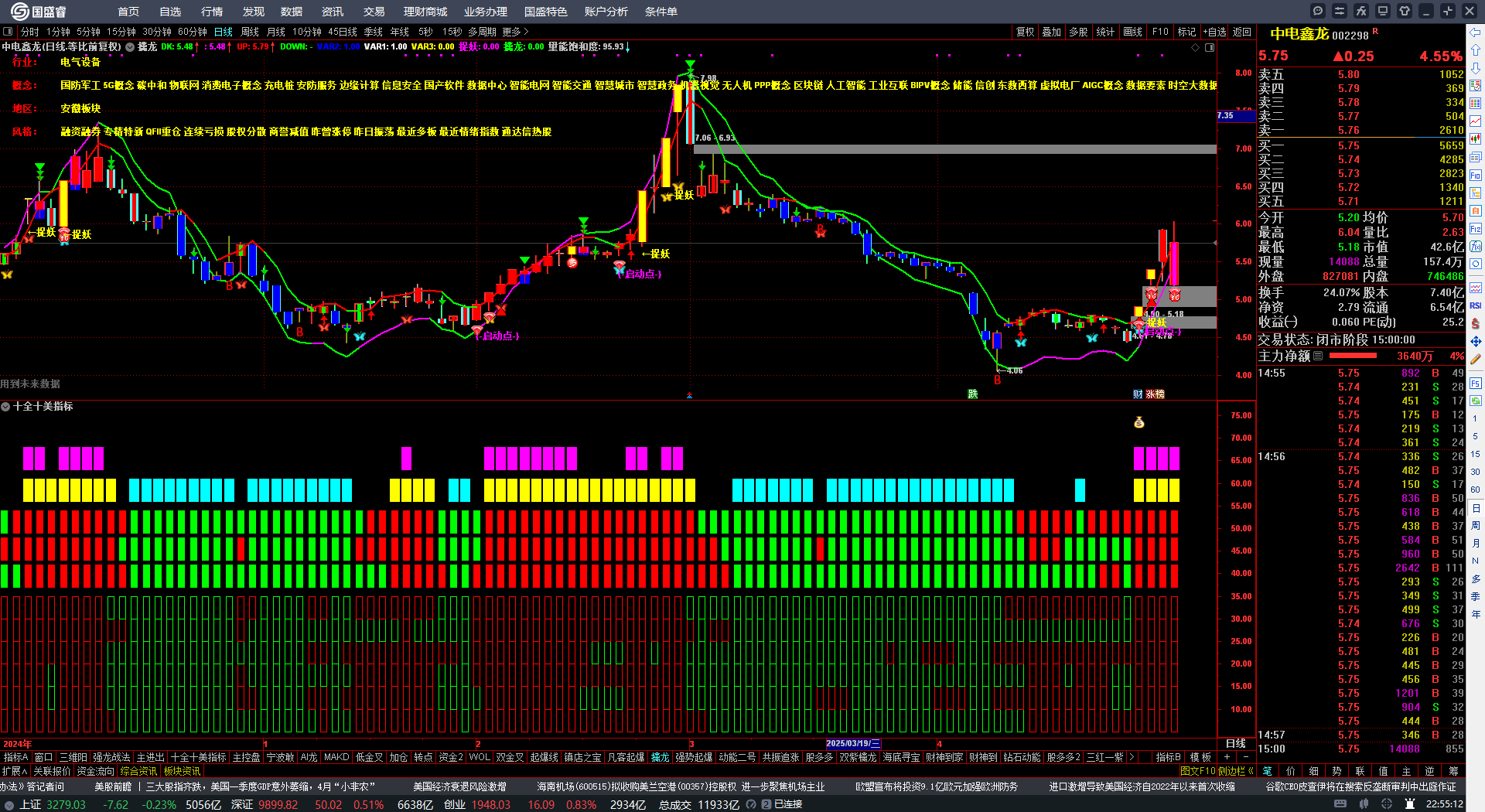Open the 复权 adjustment dropdown
Viewport: 1485px width, 812px height.
click(x=1025, y=32)
